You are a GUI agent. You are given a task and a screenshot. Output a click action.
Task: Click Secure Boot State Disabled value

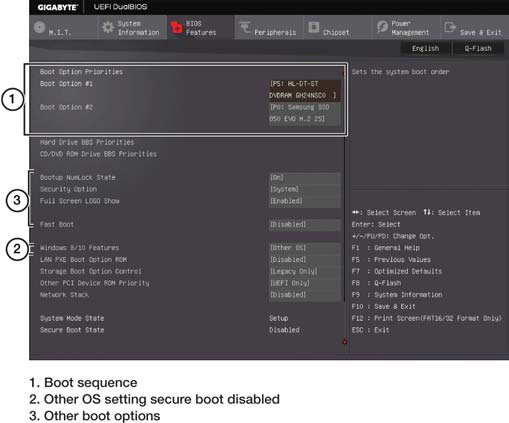284,330
